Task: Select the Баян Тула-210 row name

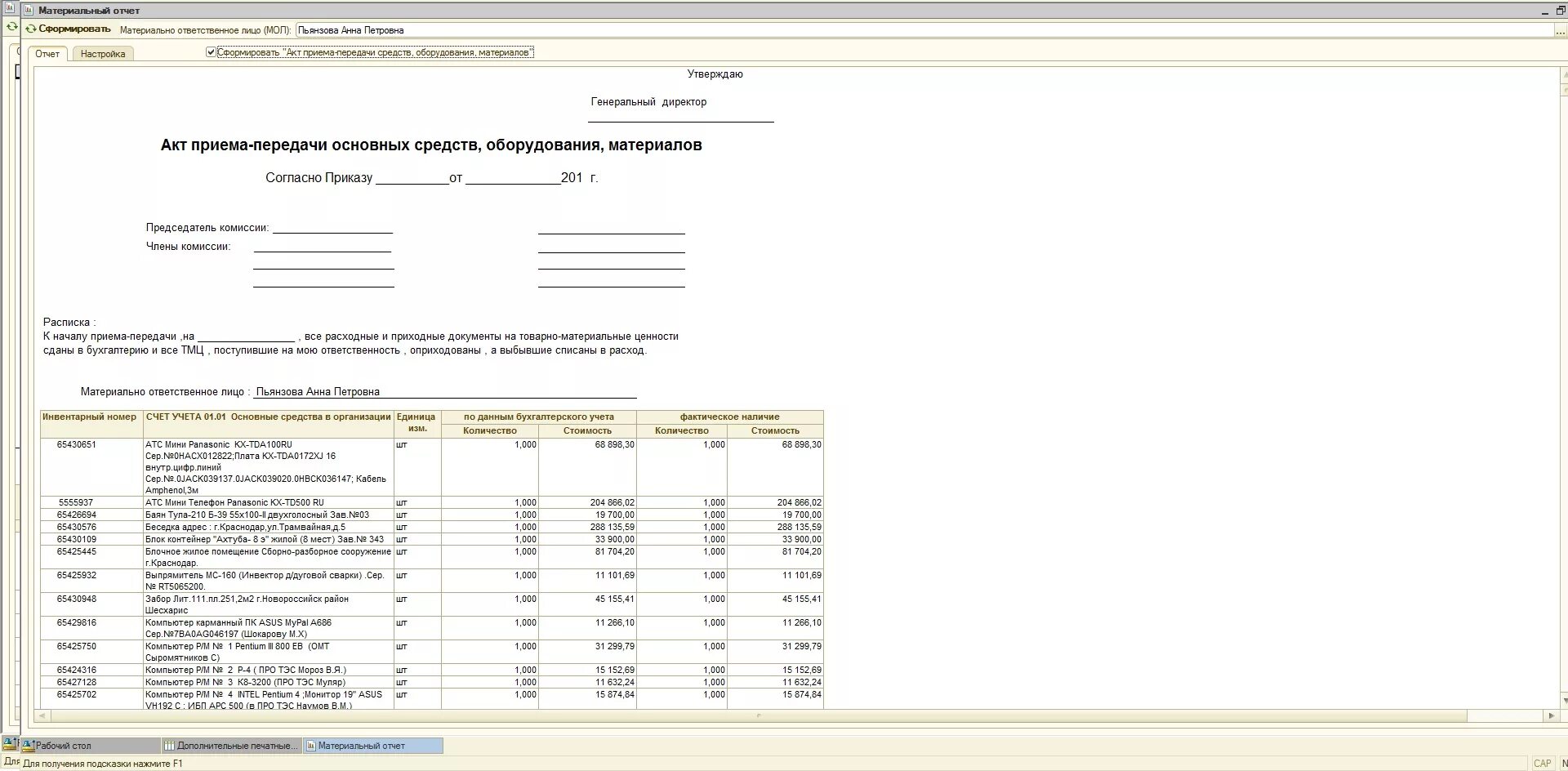Action: click(x=257, y=515)
